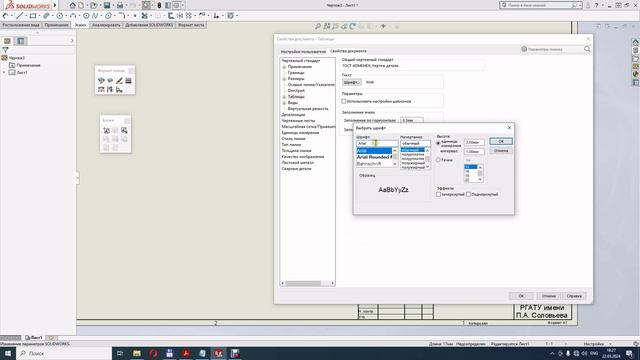Open SOLIDWORKS Resources in right task pane
Viewport: 640px width, 360px height.
[x=636, y=42]
